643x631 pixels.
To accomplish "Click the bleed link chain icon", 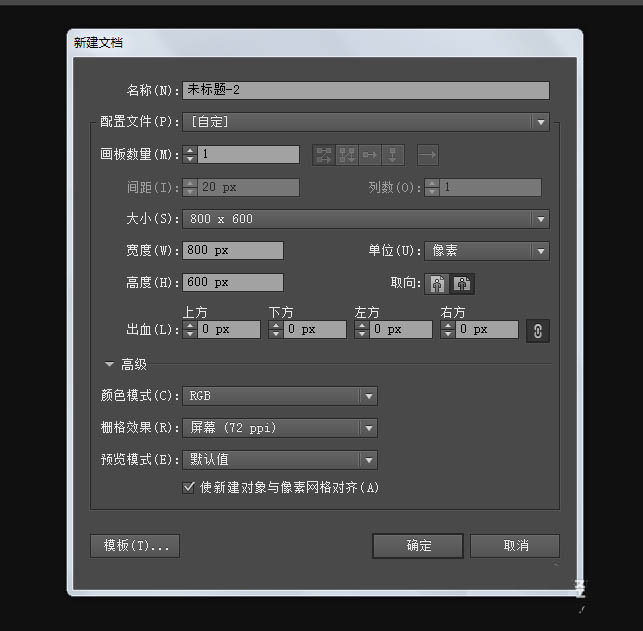I will point(537,330).
